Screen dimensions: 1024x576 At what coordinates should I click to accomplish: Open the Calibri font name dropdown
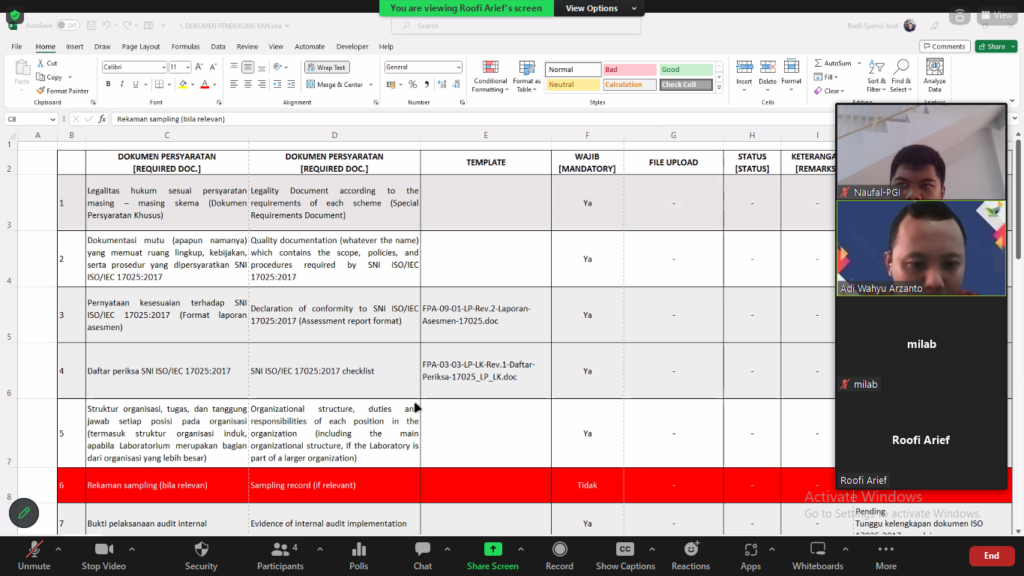(163, 67)
